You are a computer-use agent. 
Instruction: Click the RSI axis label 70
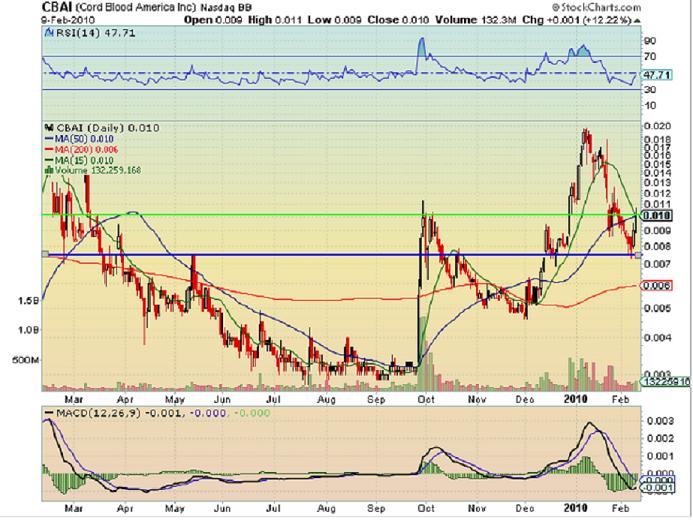pyautogui.click(x=650, y=57)
